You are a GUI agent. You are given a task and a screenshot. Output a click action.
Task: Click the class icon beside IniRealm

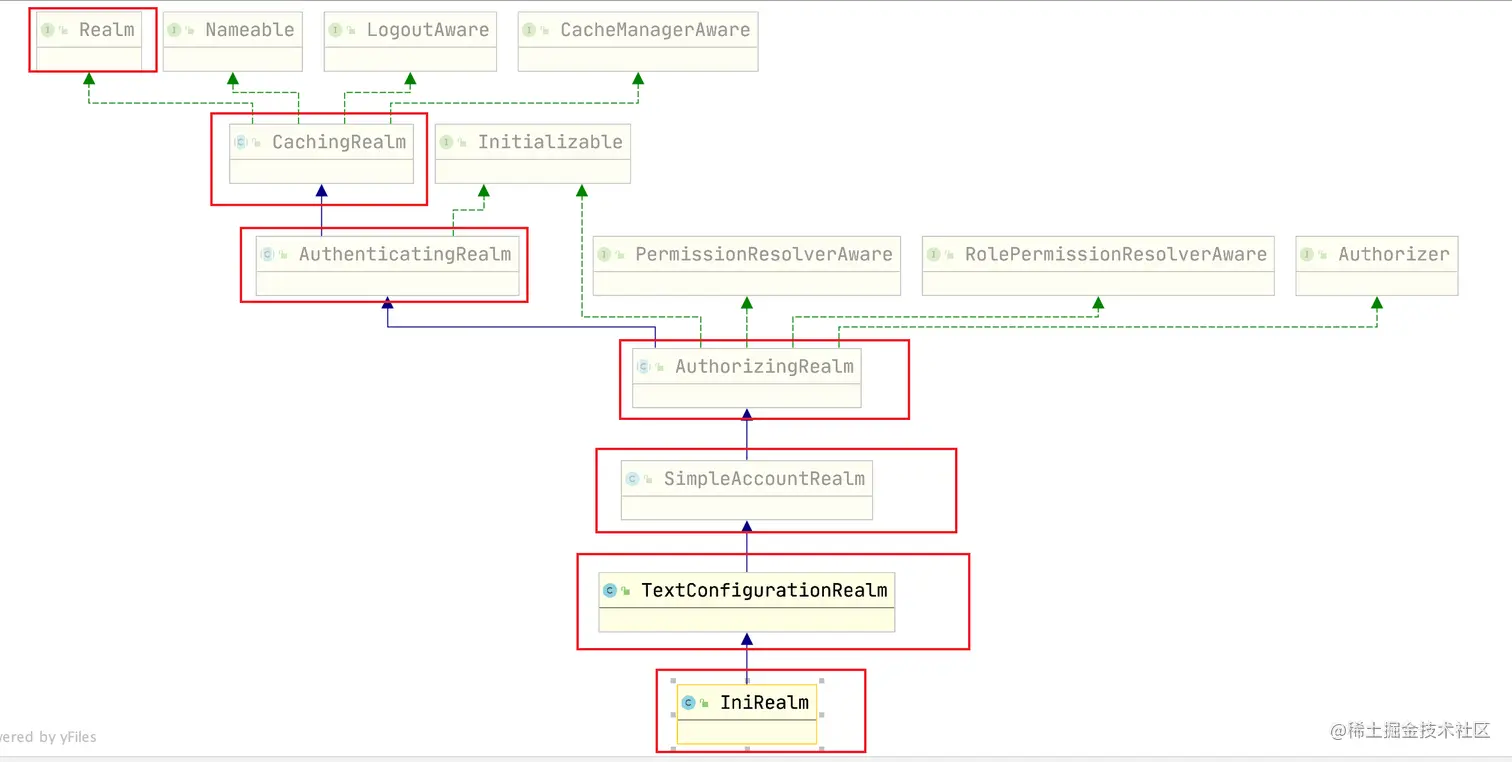click(688, 703)
